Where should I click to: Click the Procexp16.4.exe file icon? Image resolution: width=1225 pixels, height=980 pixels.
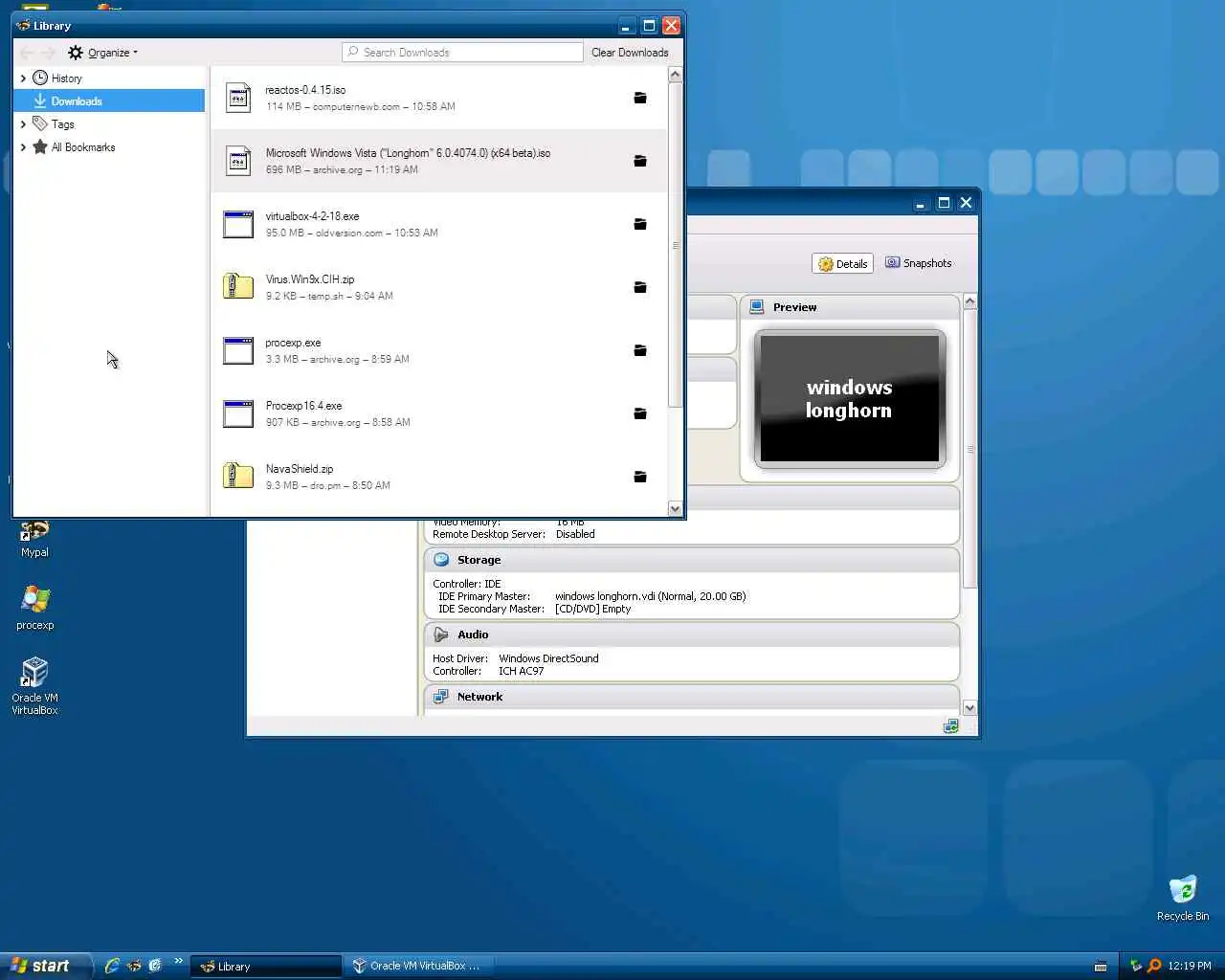click(238, 413)
